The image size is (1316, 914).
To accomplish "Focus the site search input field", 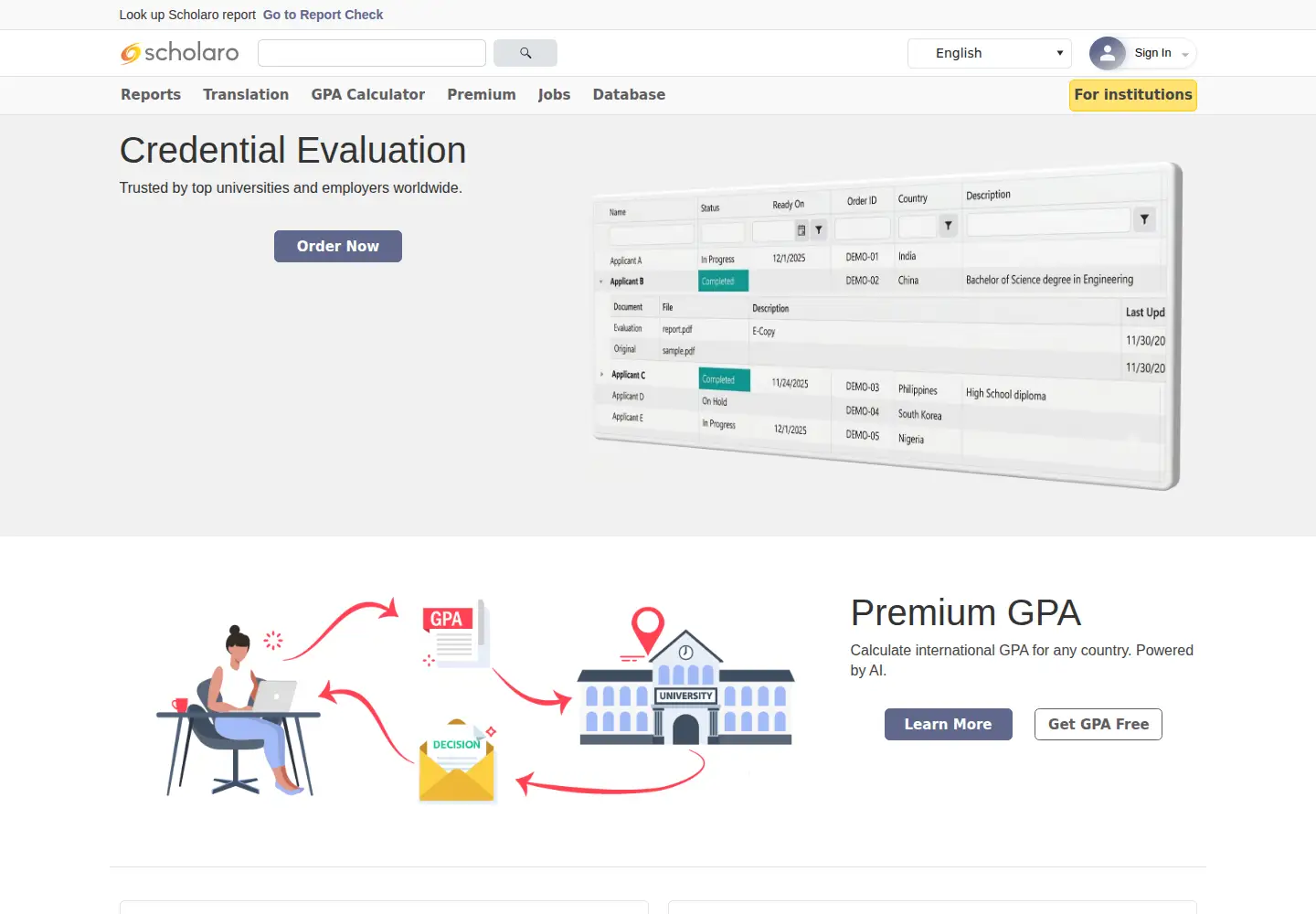I will [372, 53].
